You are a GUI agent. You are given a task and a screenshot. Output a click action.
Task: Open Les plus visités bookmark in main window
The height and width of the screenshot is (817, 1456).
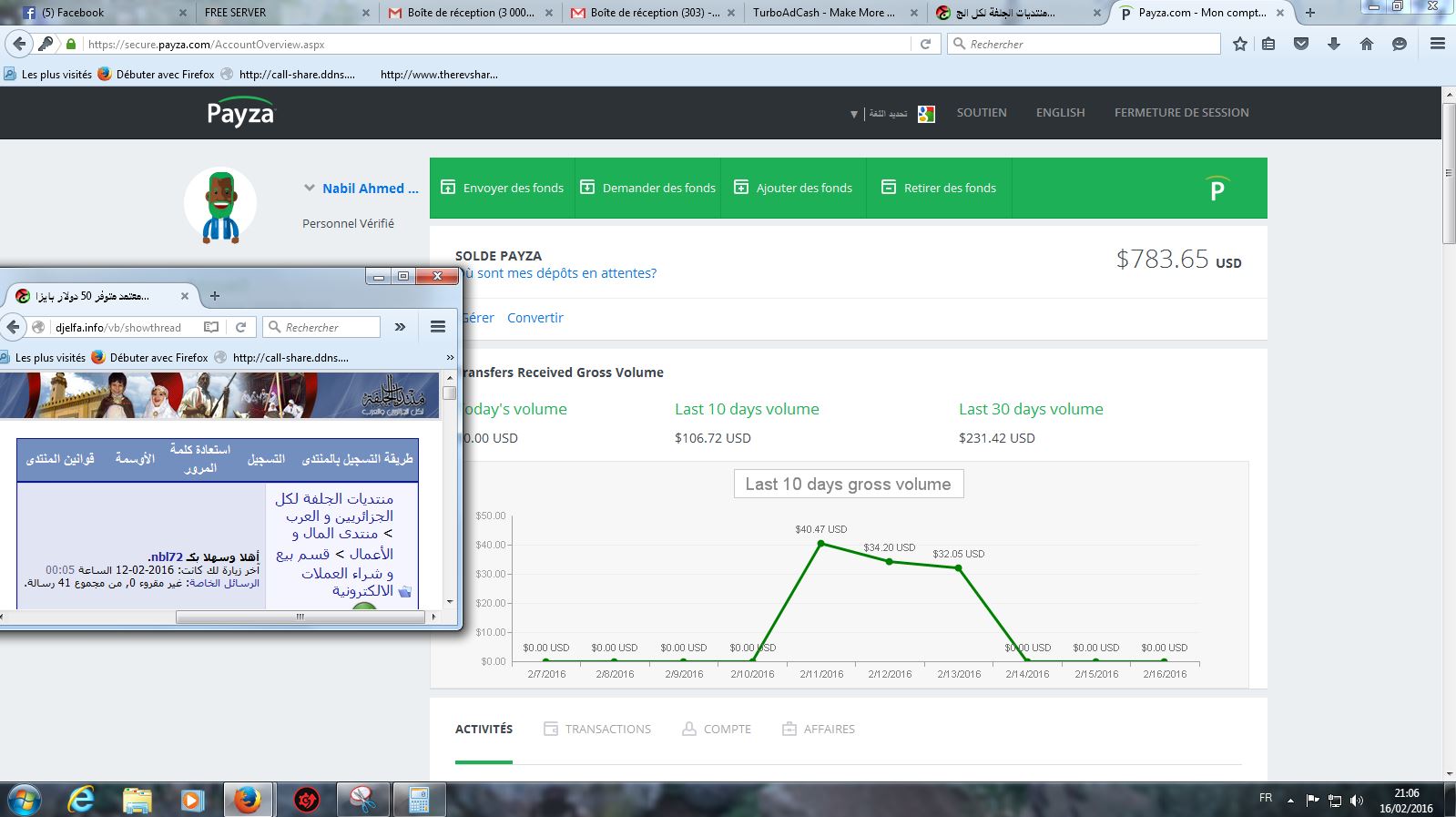coord(47,75)
